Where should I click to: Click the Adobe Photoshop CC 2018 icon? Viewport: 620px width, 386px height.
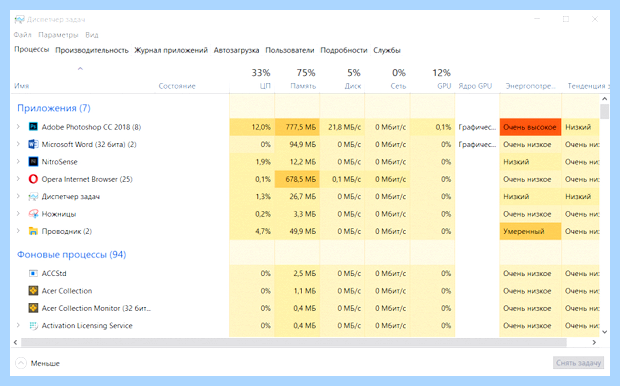coord(33,127)
